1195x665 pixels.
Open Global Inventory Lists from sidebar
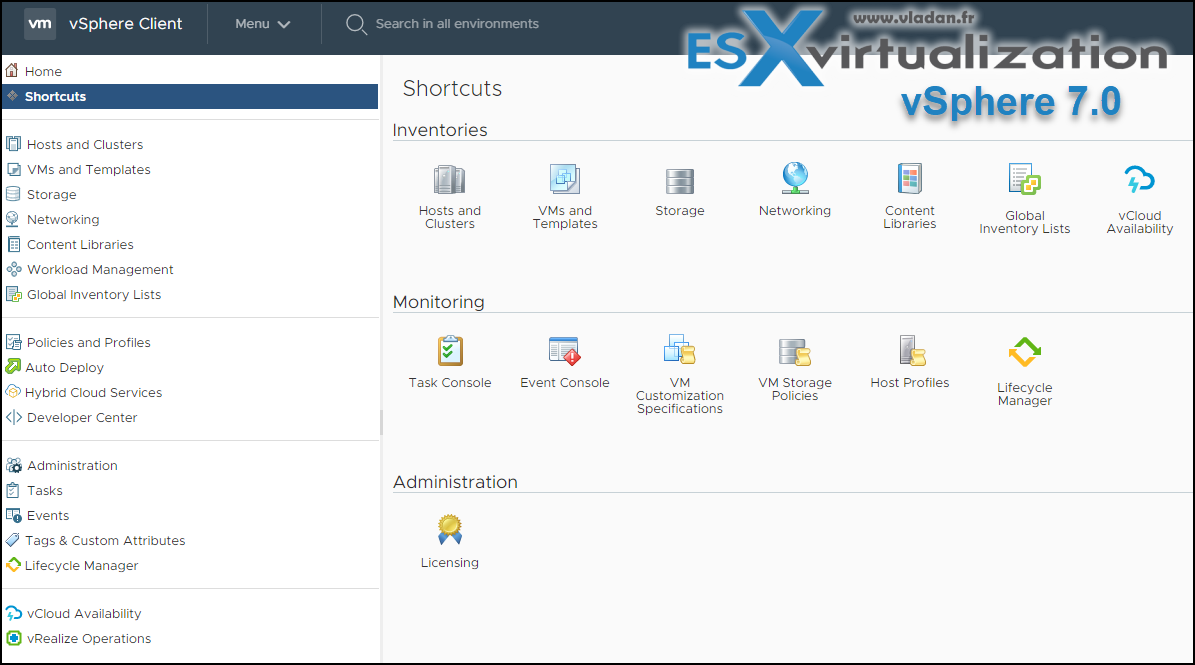click(x=94, y=294)
